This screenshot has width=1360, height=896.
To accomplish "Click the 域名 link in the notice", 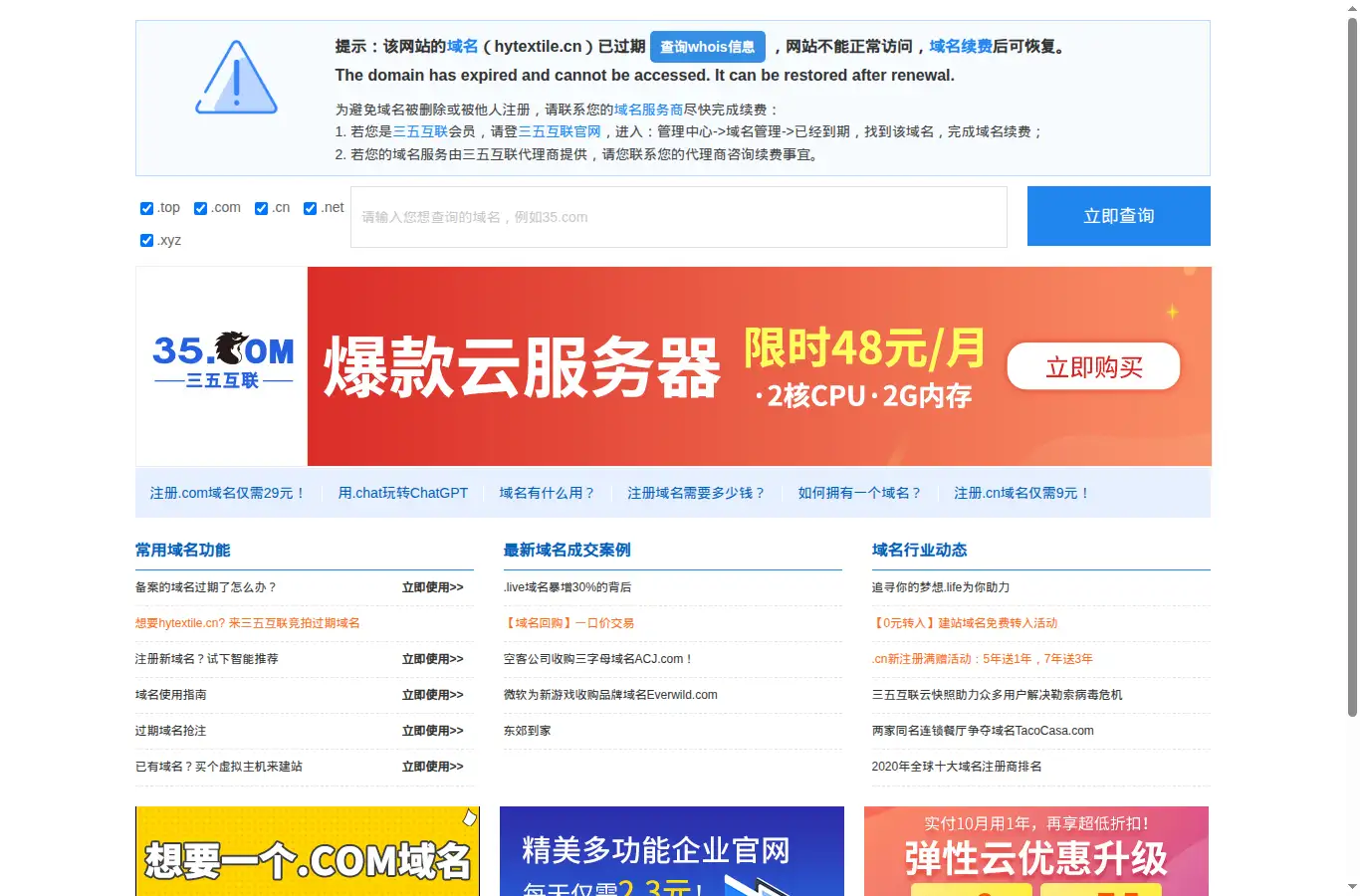I will tap(462, 47).
